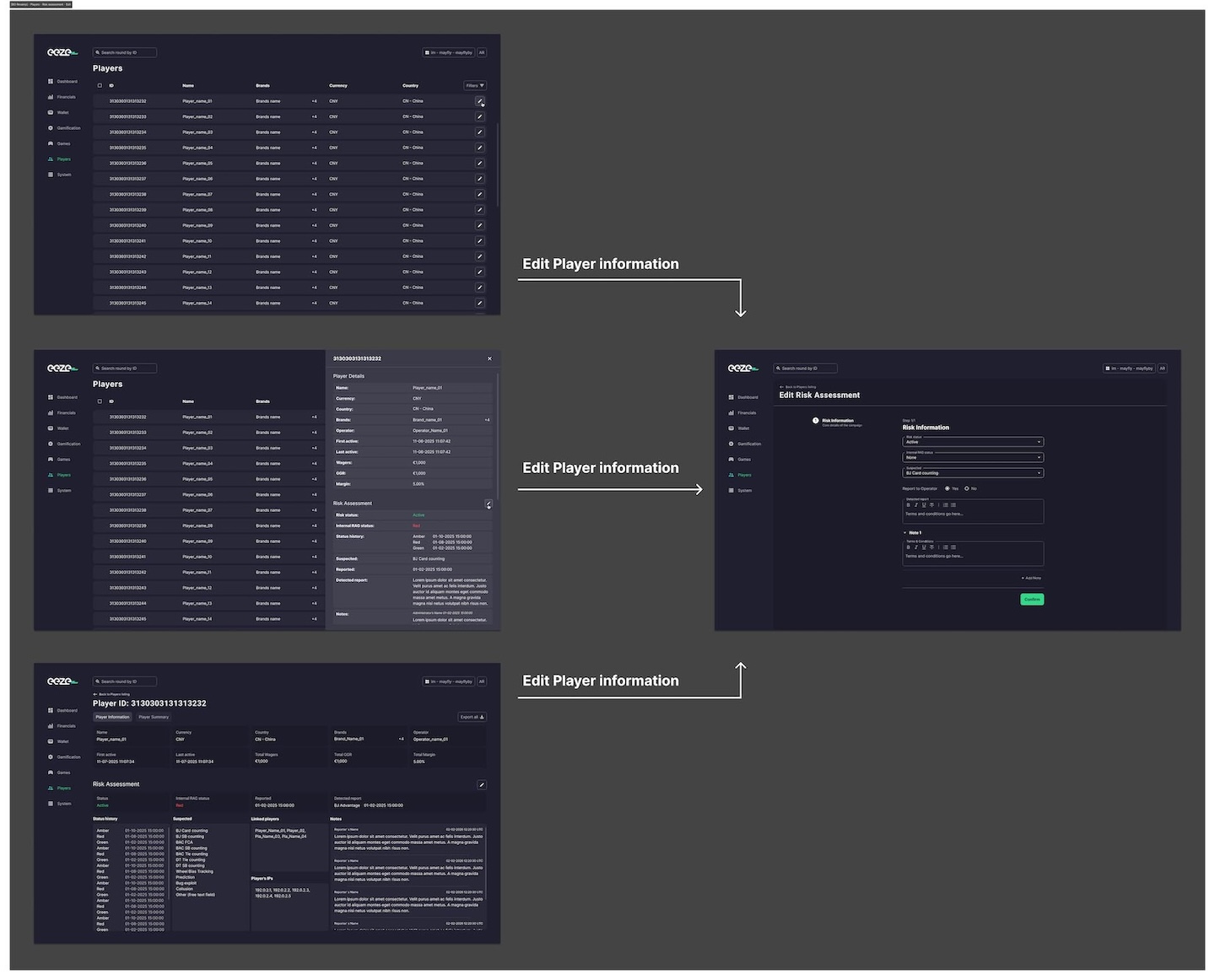Click the Wallet sidebar icon on Edit Risk Assessment screen
This screenshot has width=1215, height=980.
(731, 428)
